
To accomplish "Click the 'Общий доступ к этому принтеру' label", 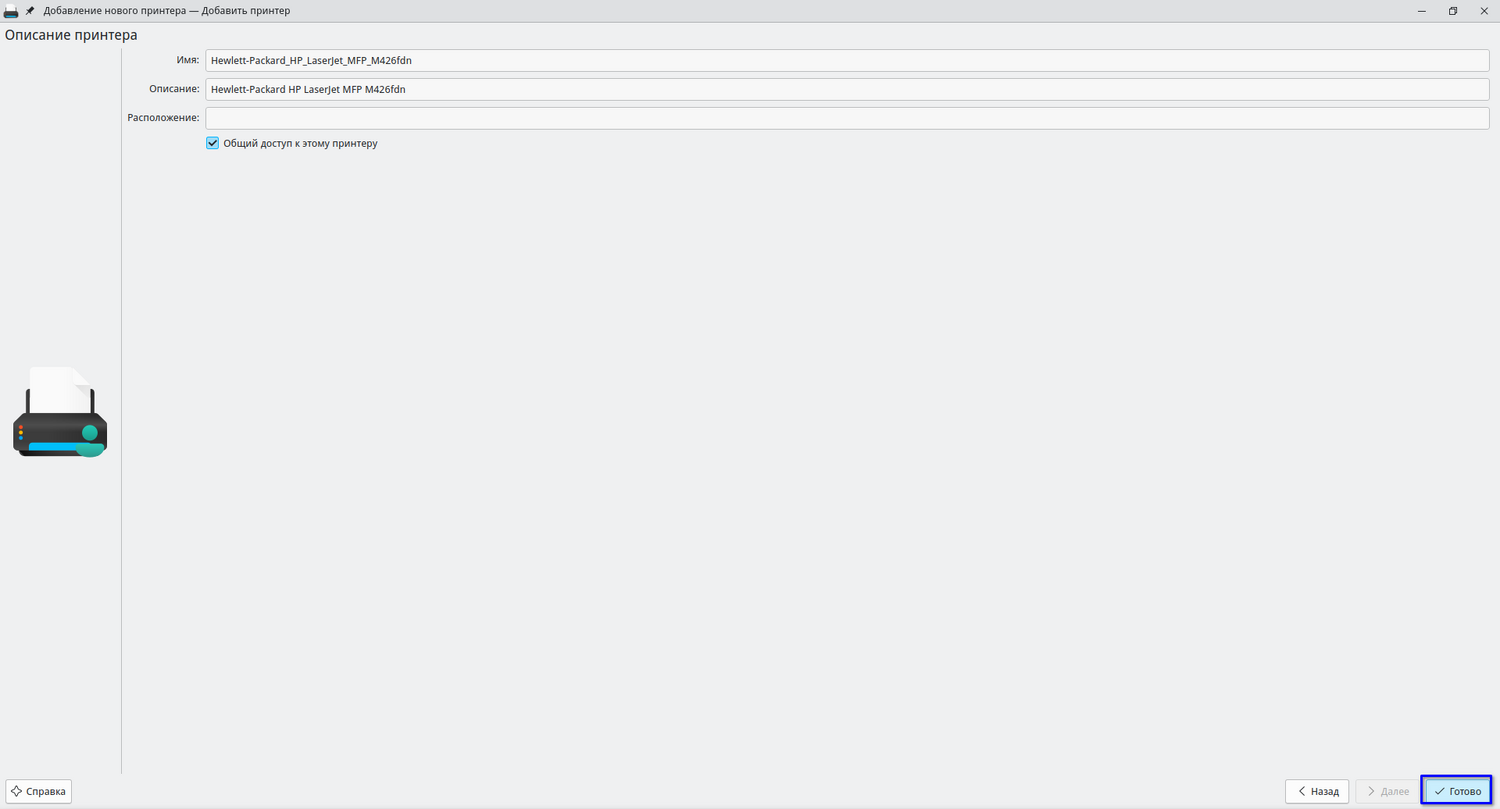I will pyautogui.click(x=300, y=143).
